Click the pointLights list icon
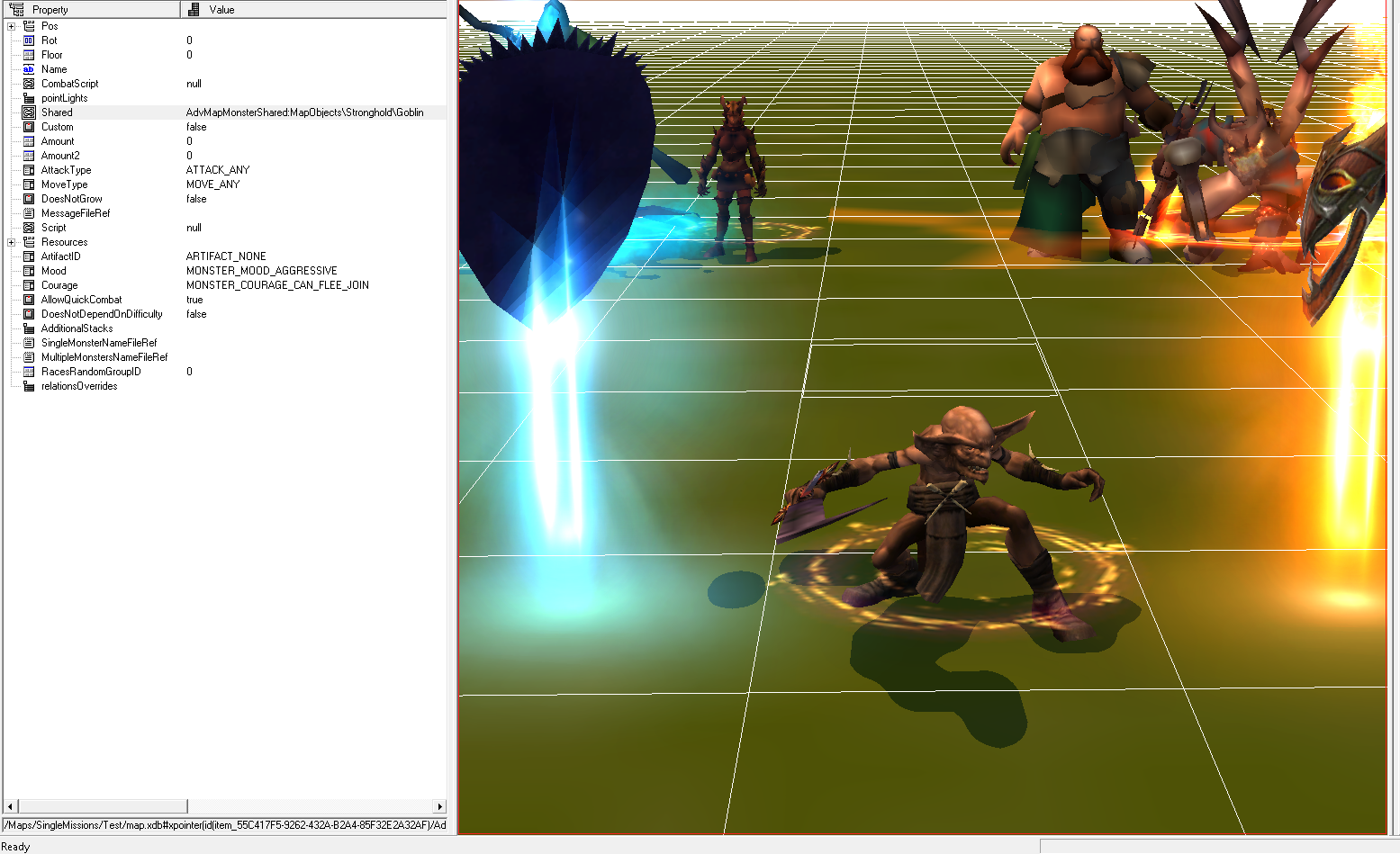 [x=29, y=98]
